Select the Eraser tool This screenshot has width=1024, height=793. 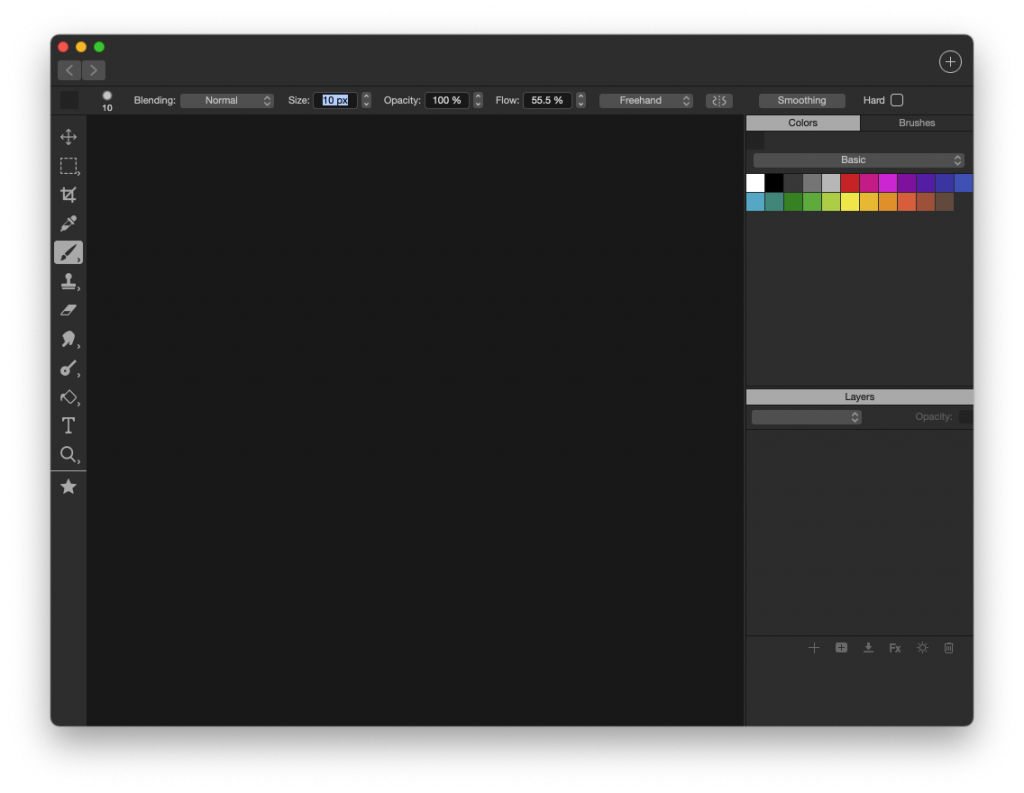[x=69, y=310]
